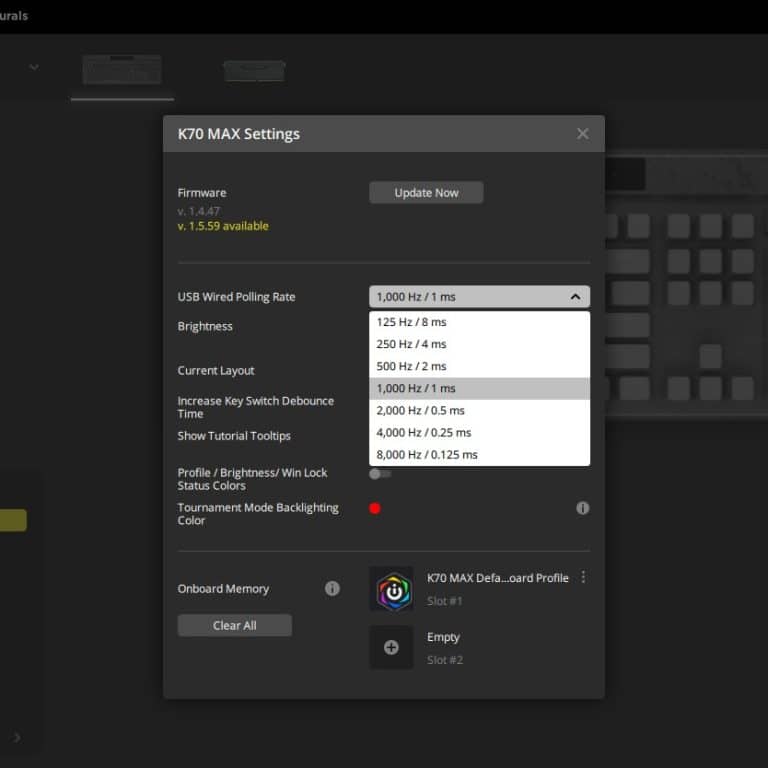The width and height of the screenshot is (768, 768).
Task: Click the Update Now firmware button
Action: (x=426, y=193)
